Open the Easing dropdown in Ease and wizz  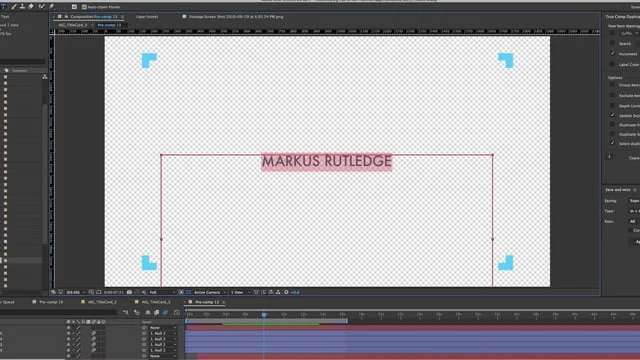[634, 200]
